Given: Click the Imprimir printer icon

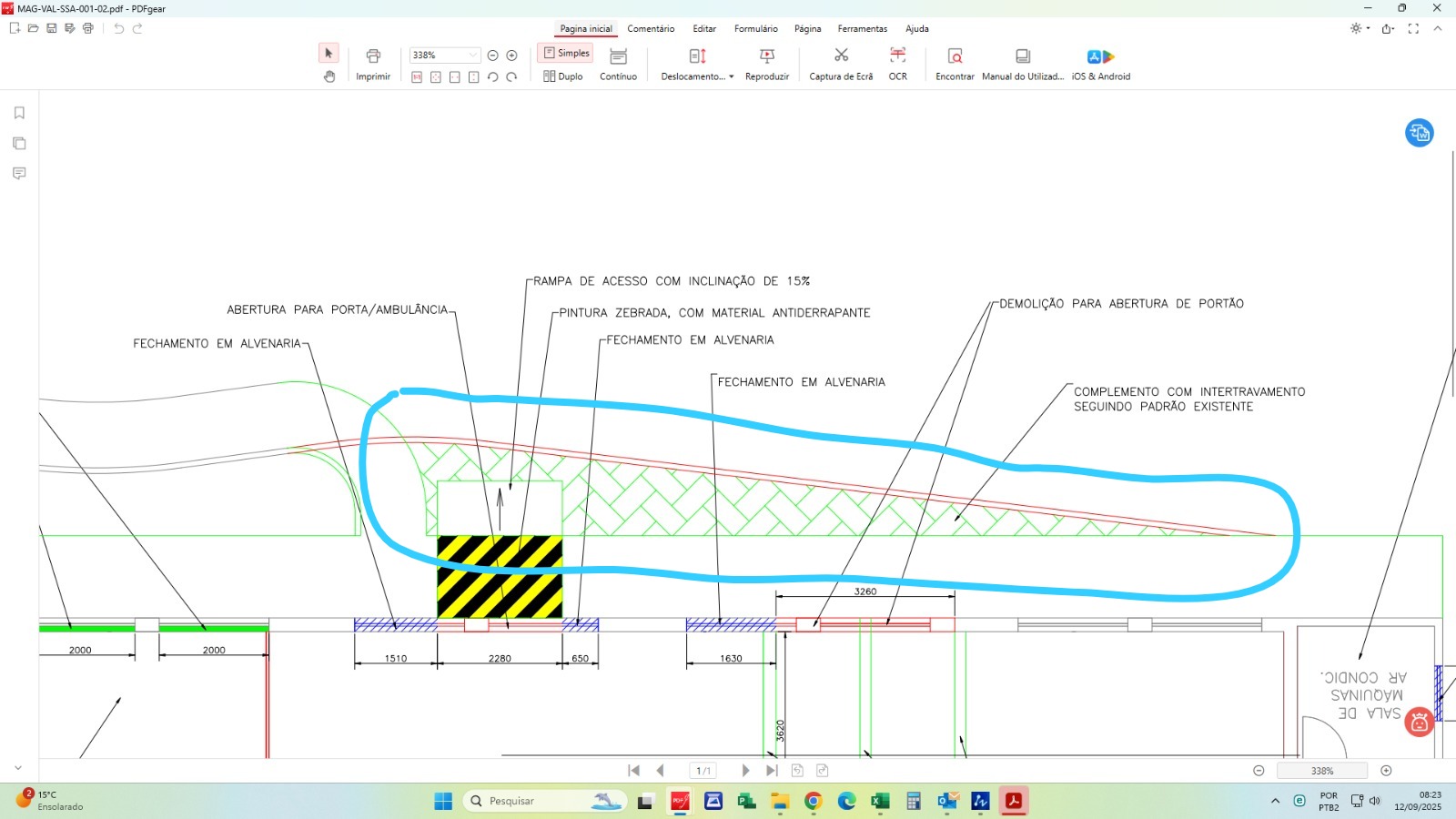Looking at the screenshot, I should pyautogui.click(x=373, y=56).
